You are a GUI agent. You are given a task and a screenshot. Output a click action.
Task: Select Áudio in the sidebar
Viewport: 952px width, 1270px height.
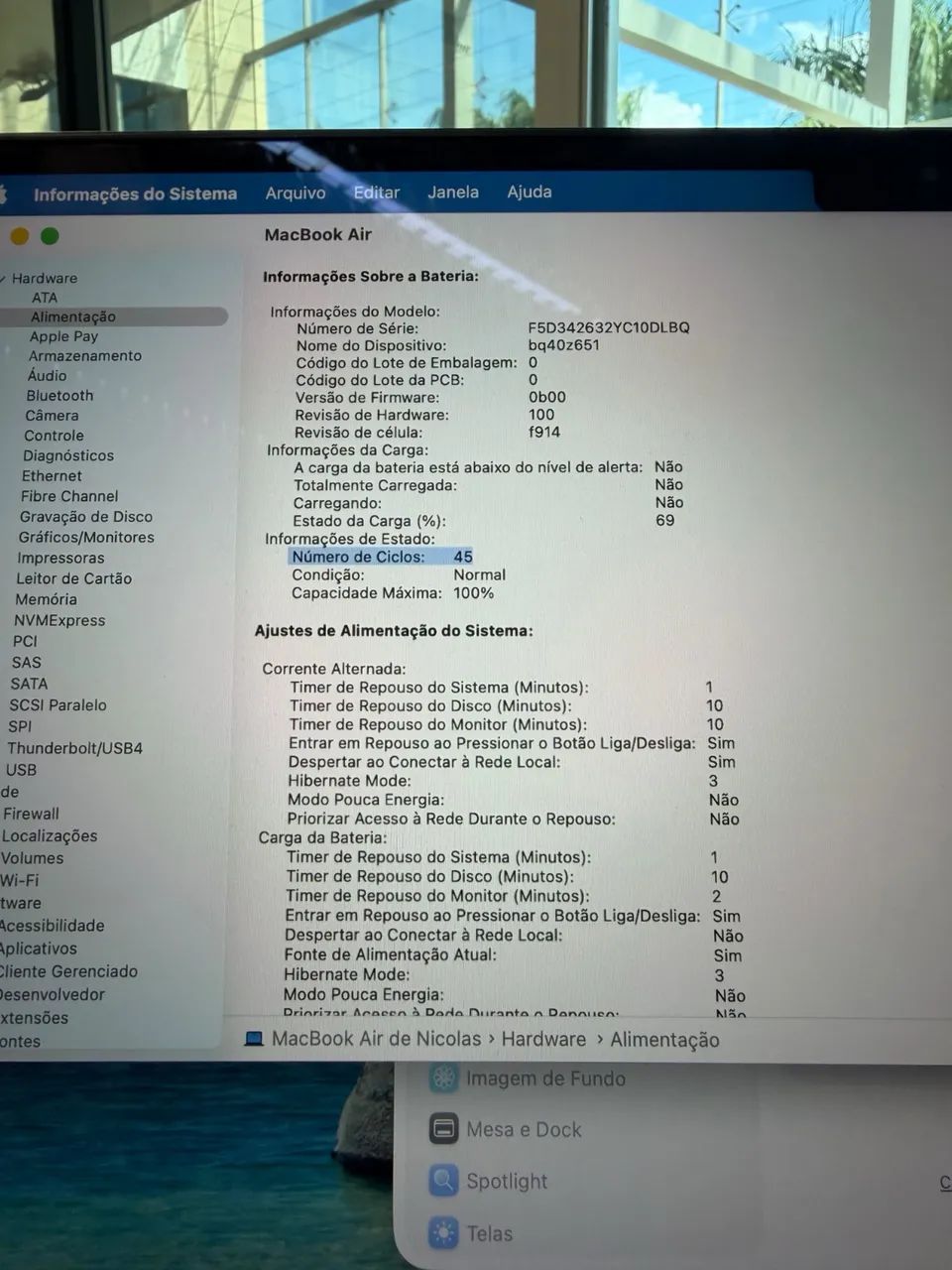tap(48, 375)
